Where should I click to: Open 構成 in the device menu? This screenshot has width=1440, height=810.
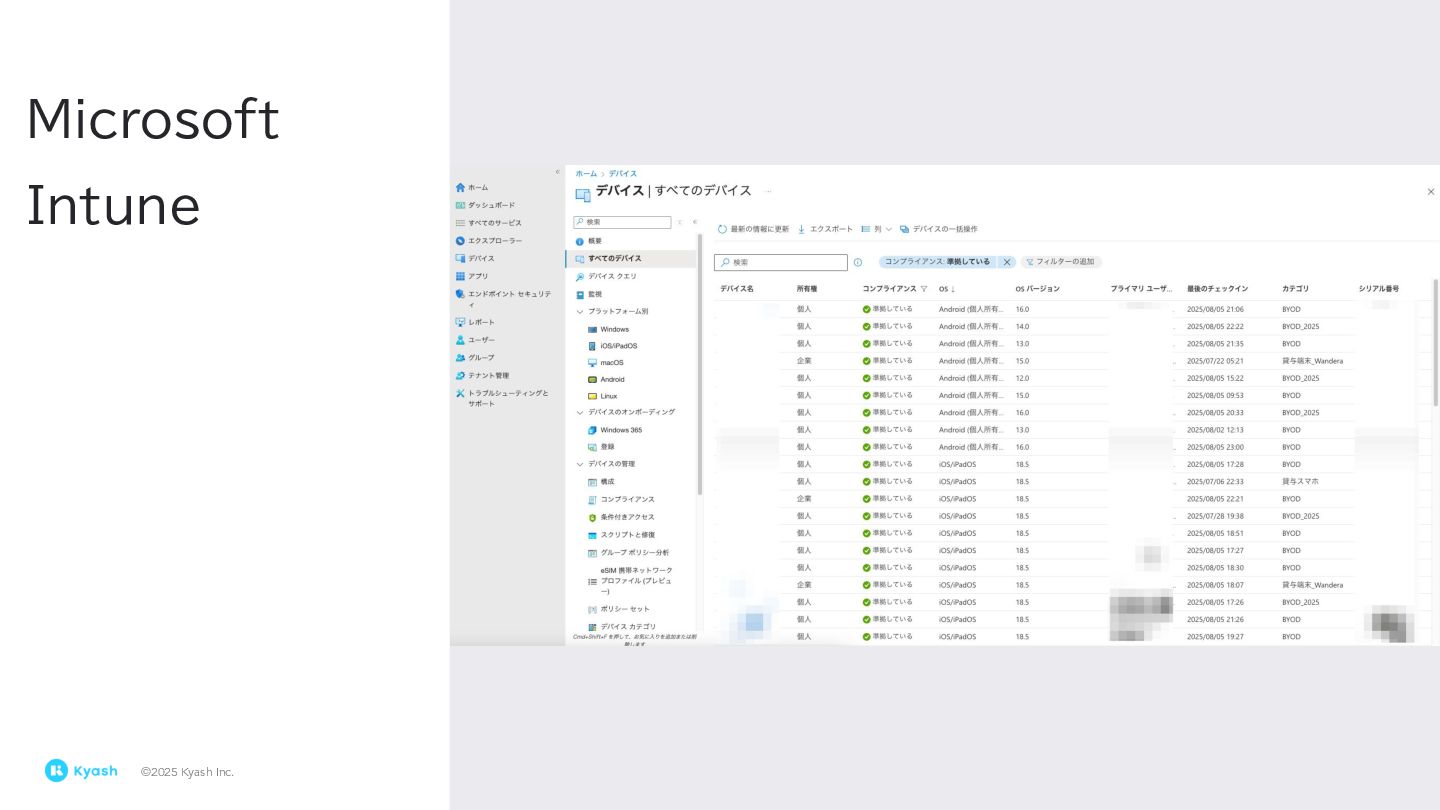tap(601, 482)
